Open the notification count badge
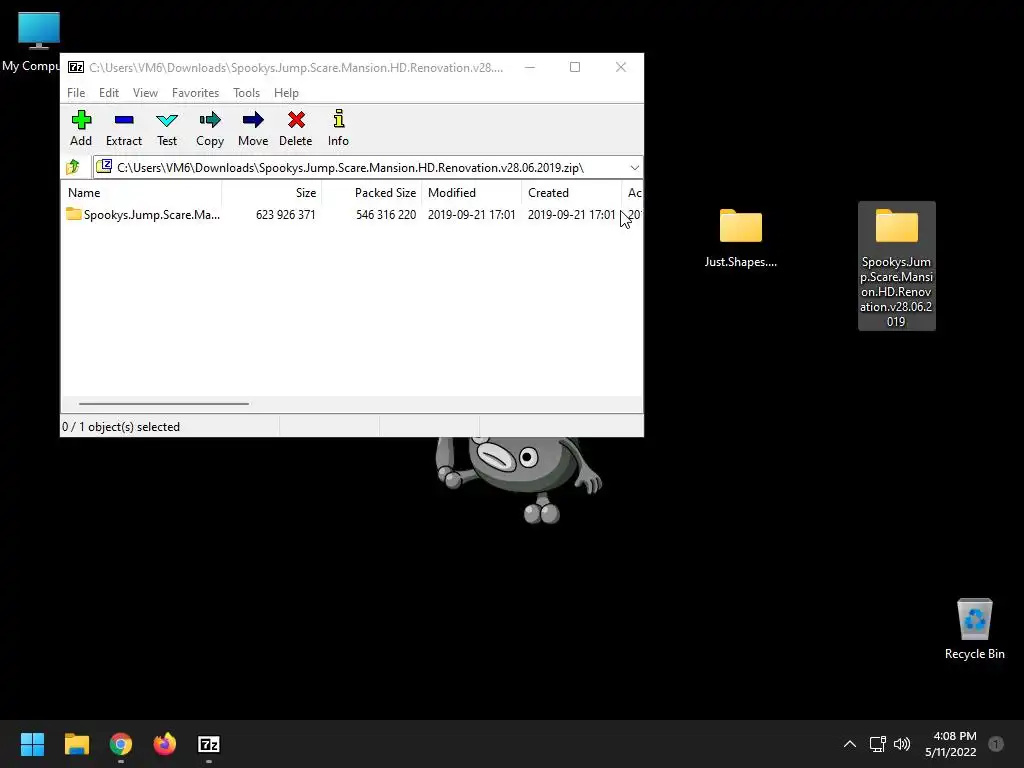This screenshot has width=1024, height=768. point(996,744)
